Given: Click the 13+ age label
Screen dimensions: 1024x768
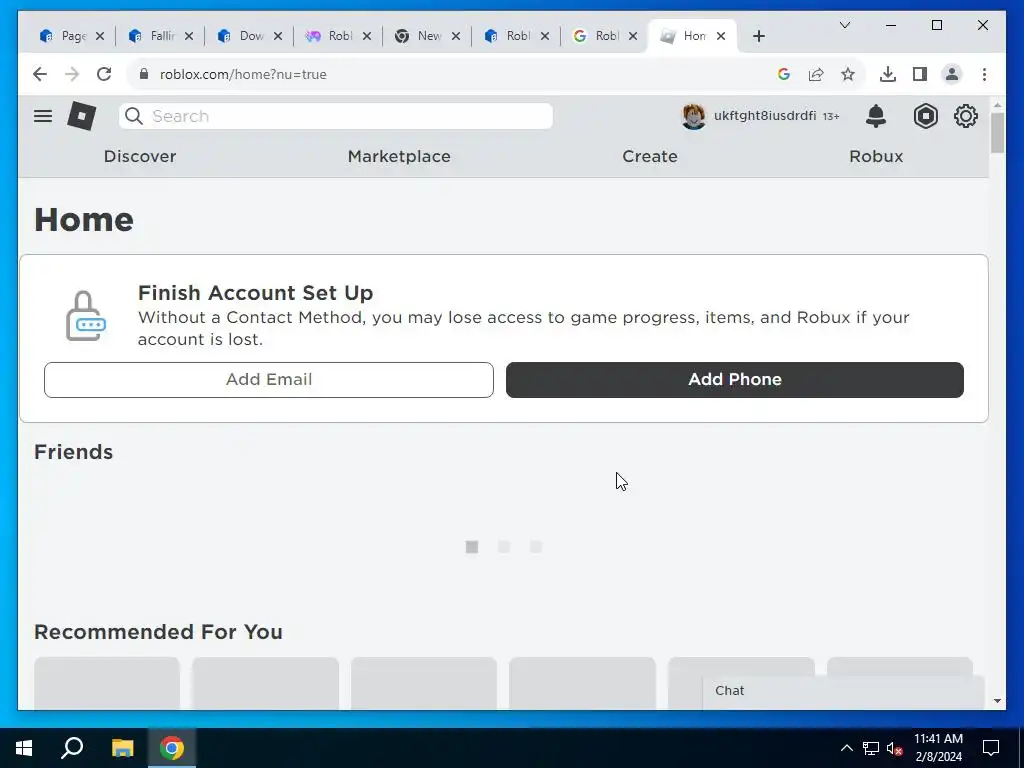Looking at the screenshot, I should (831, 116).
